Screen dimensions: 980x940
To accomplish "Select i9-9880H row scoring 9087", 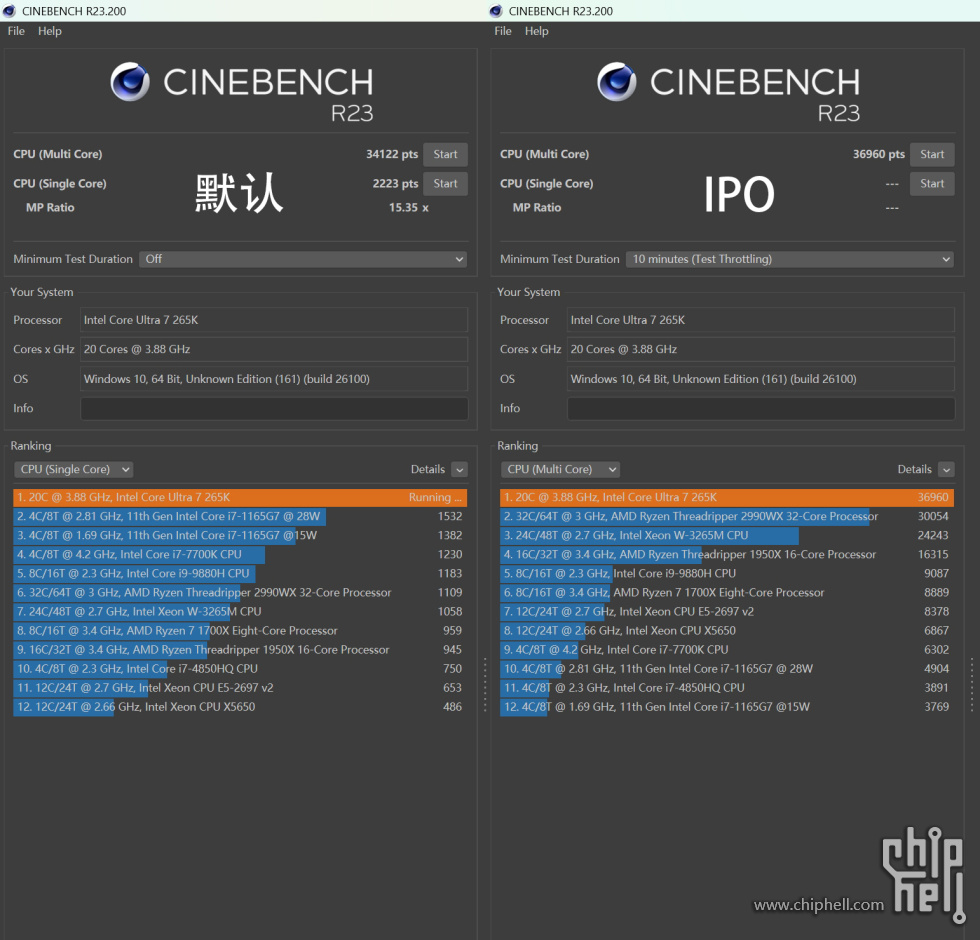I will coord(727,574).
